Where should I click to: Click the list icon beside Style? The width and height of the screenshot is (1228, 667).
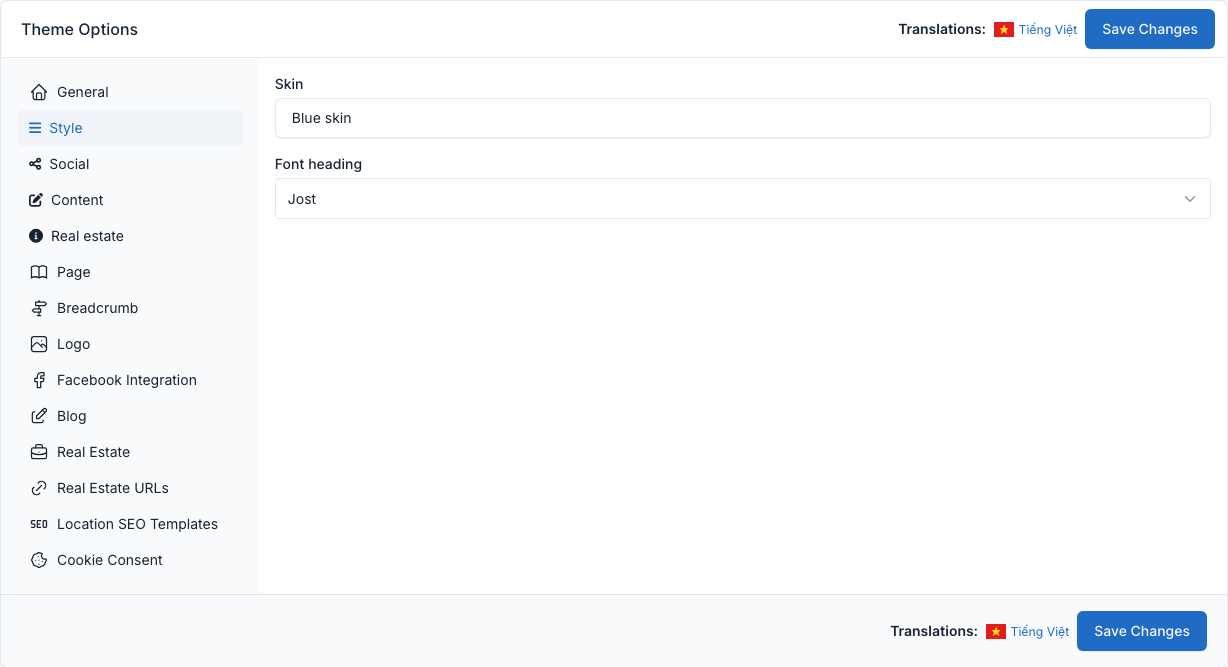(x=35, y=128)
